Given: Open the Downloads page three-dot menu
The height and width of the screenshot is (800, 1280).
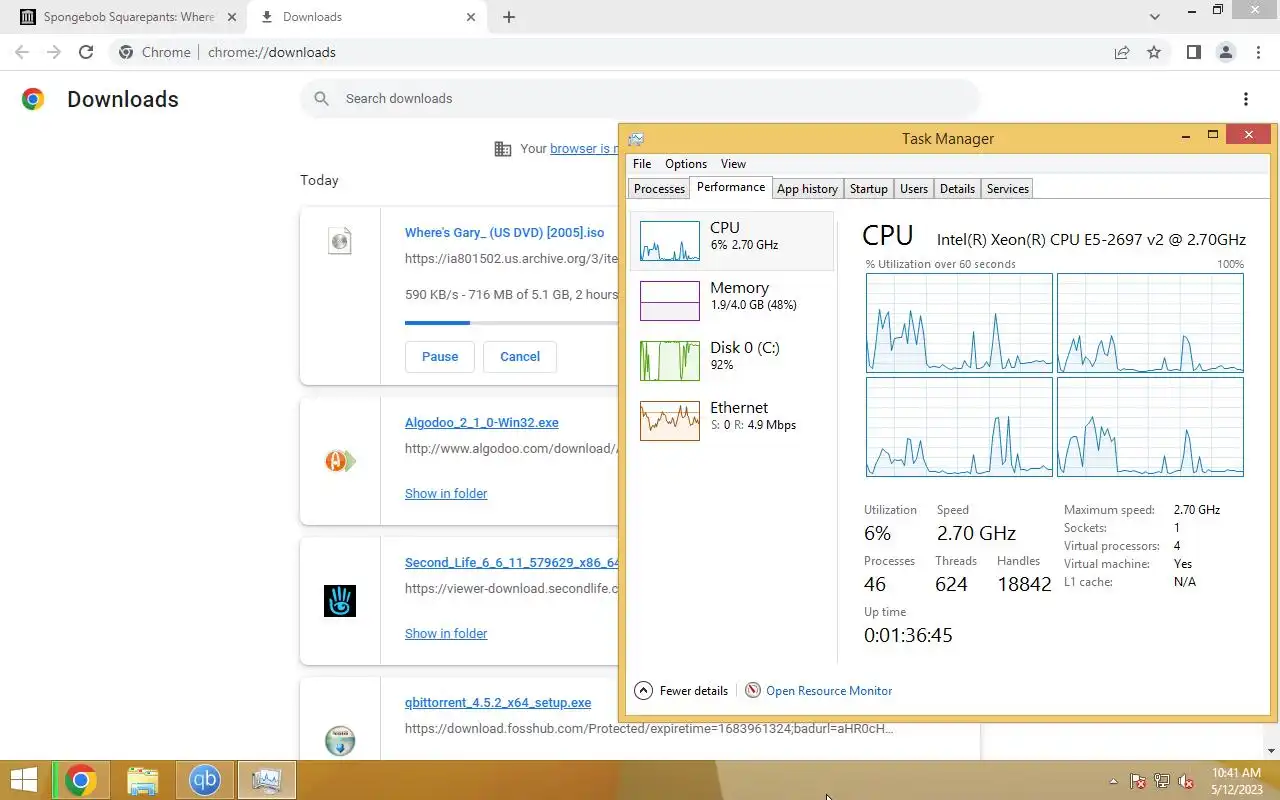Looking at the screenshot, I should click(x=1245, y=99).
